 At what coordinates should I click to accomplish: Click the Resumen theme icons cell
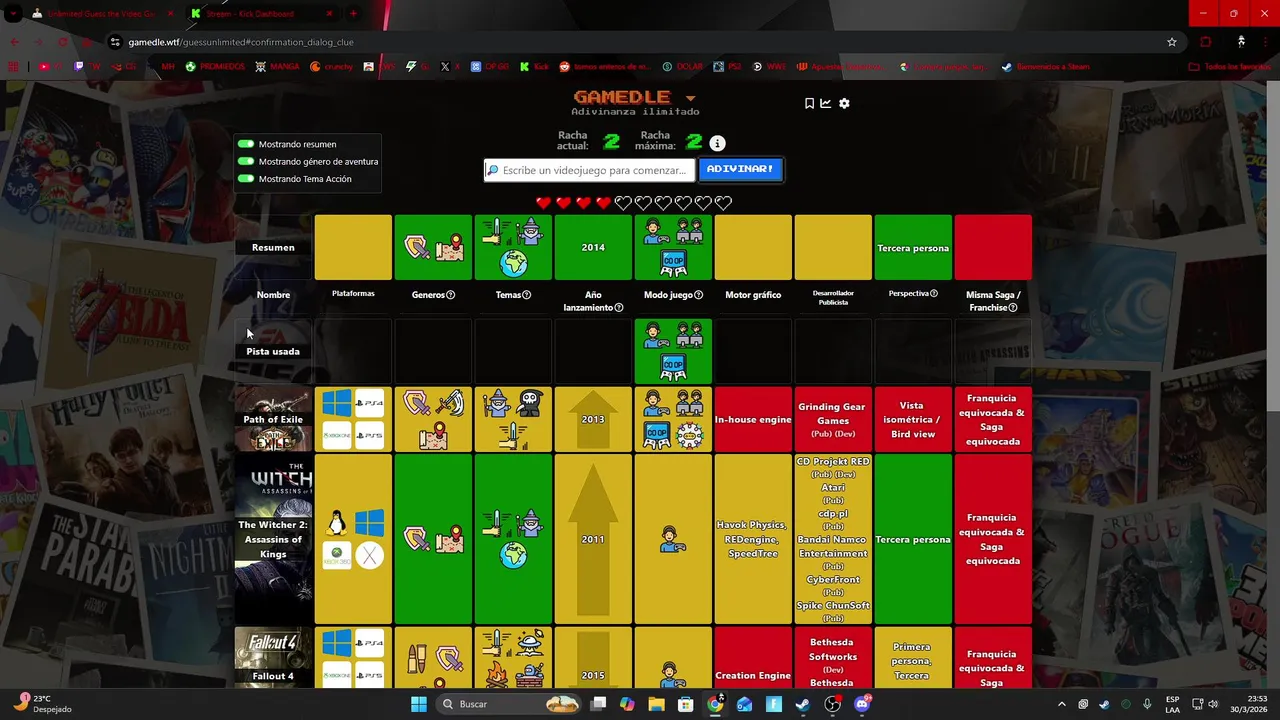[513, 247]
